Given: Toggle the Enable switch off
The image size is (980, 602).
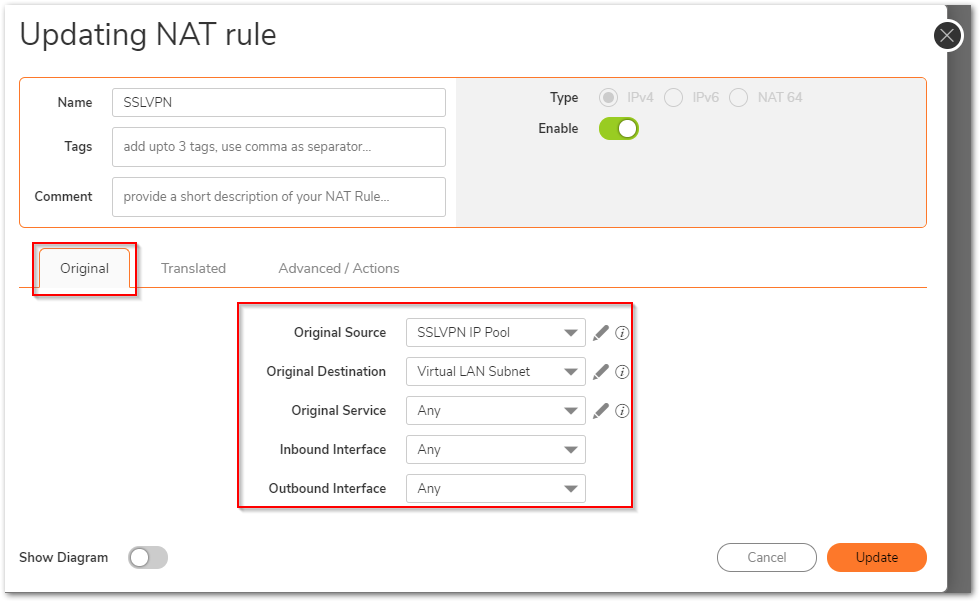Looking at the screenshot, I should click(619, 129).
